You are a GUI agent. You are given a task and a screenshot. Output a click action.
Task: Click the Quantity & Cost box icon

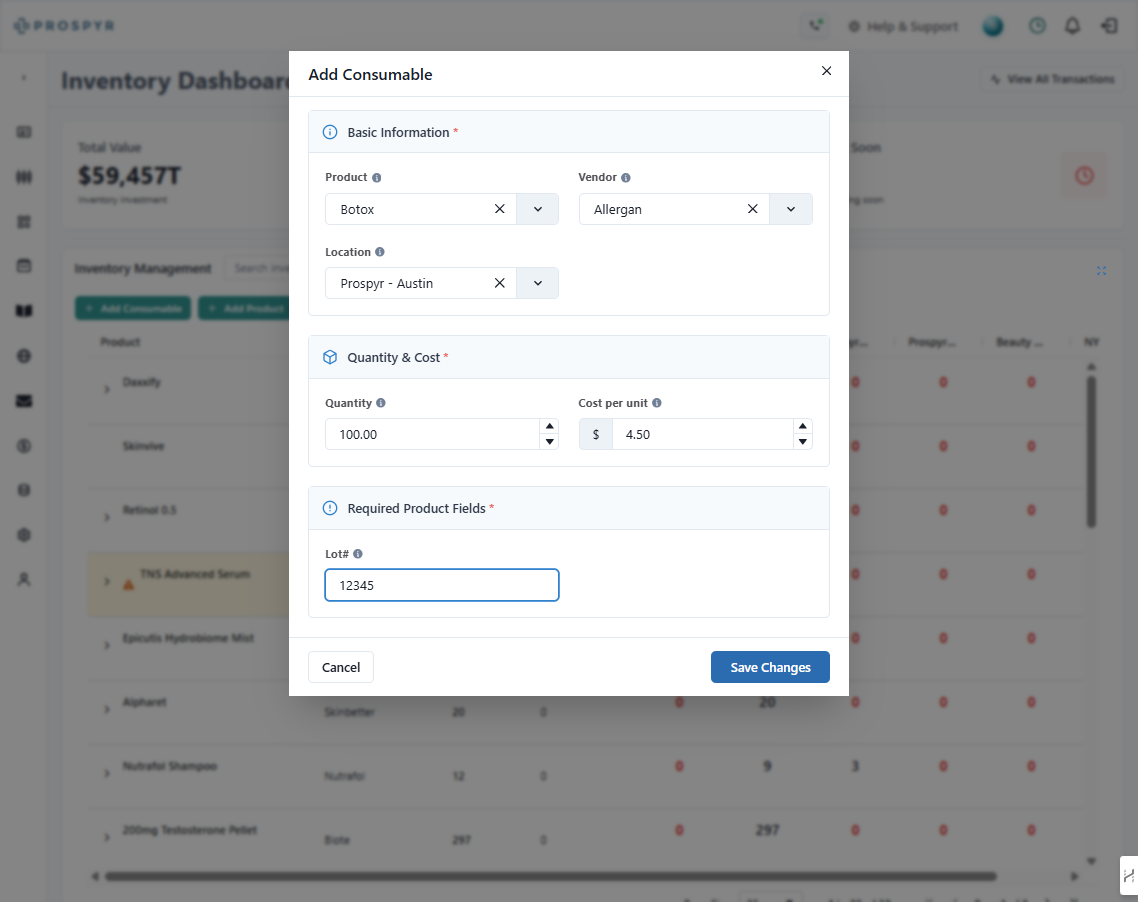[329, 357]
